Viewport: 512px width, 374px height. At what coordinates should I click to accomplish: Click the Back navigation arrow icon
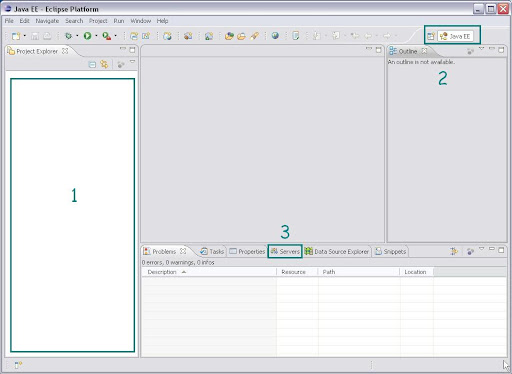(x=368, y=36)
